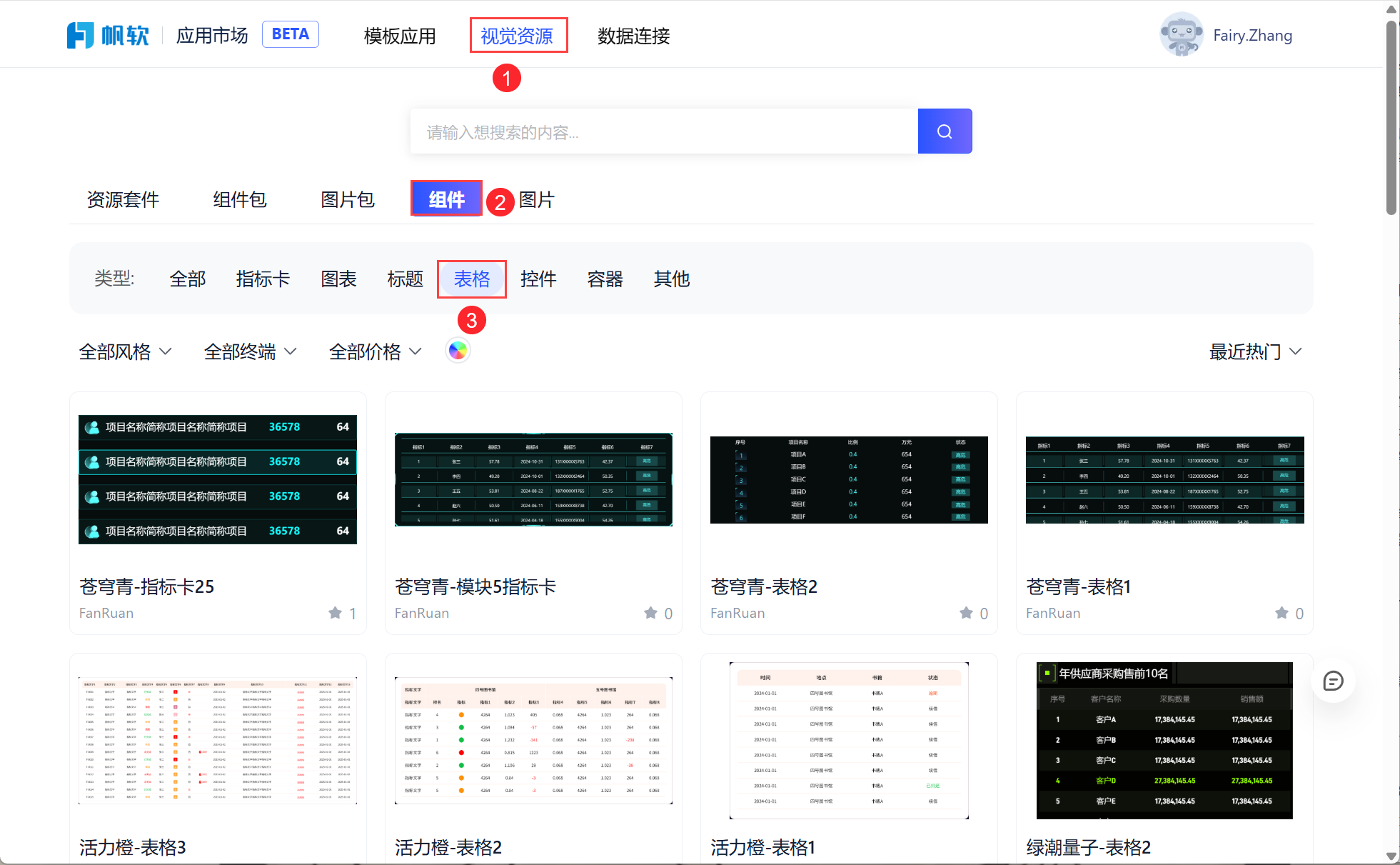Expand the 全部风格 dropdown
This screenshot has width=1400, height=865.
pyautogui.click(x=125, y=351)
